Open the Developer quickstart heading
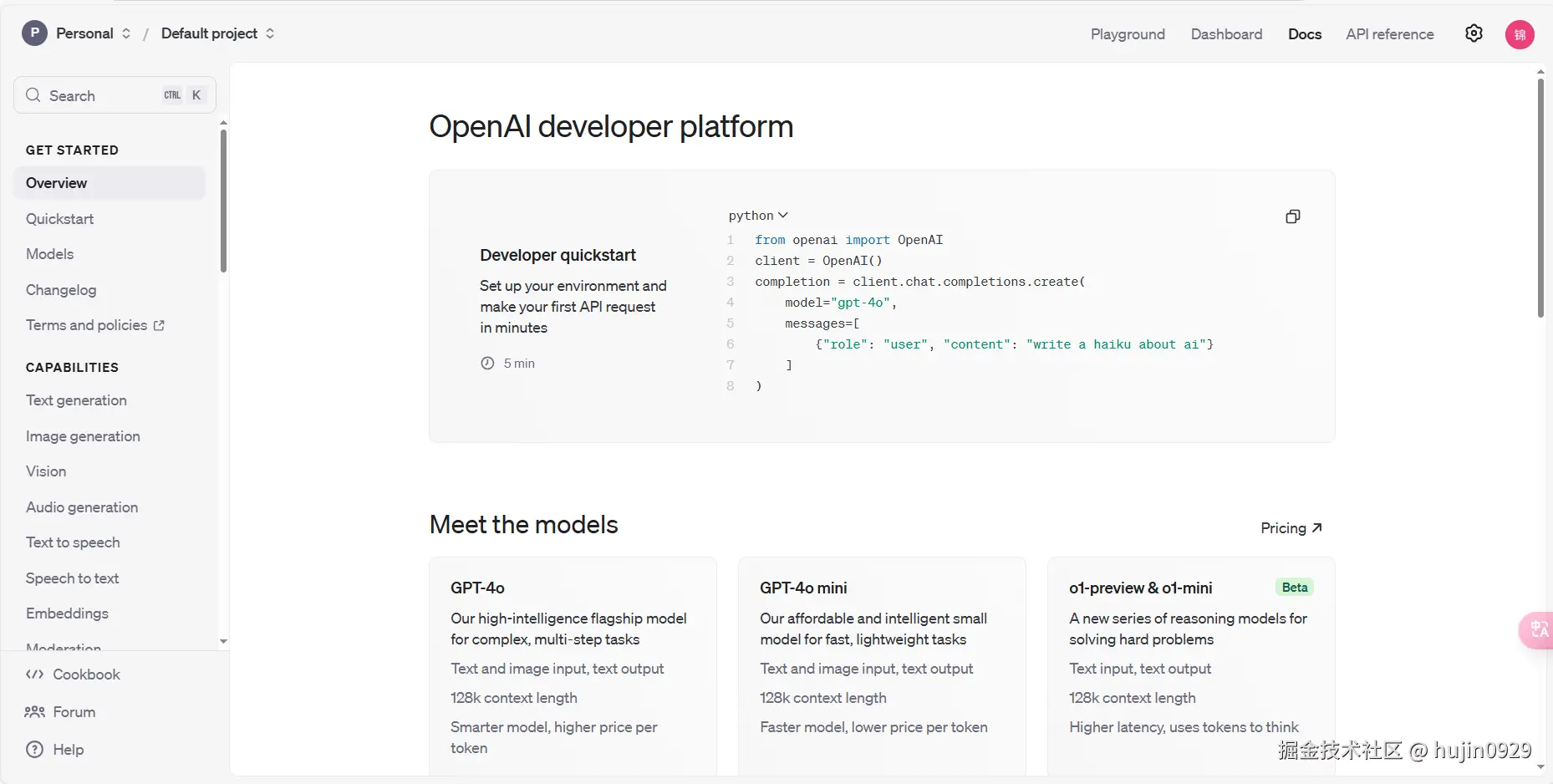Viewport: 1553px width, 784px height. (558, 255)
